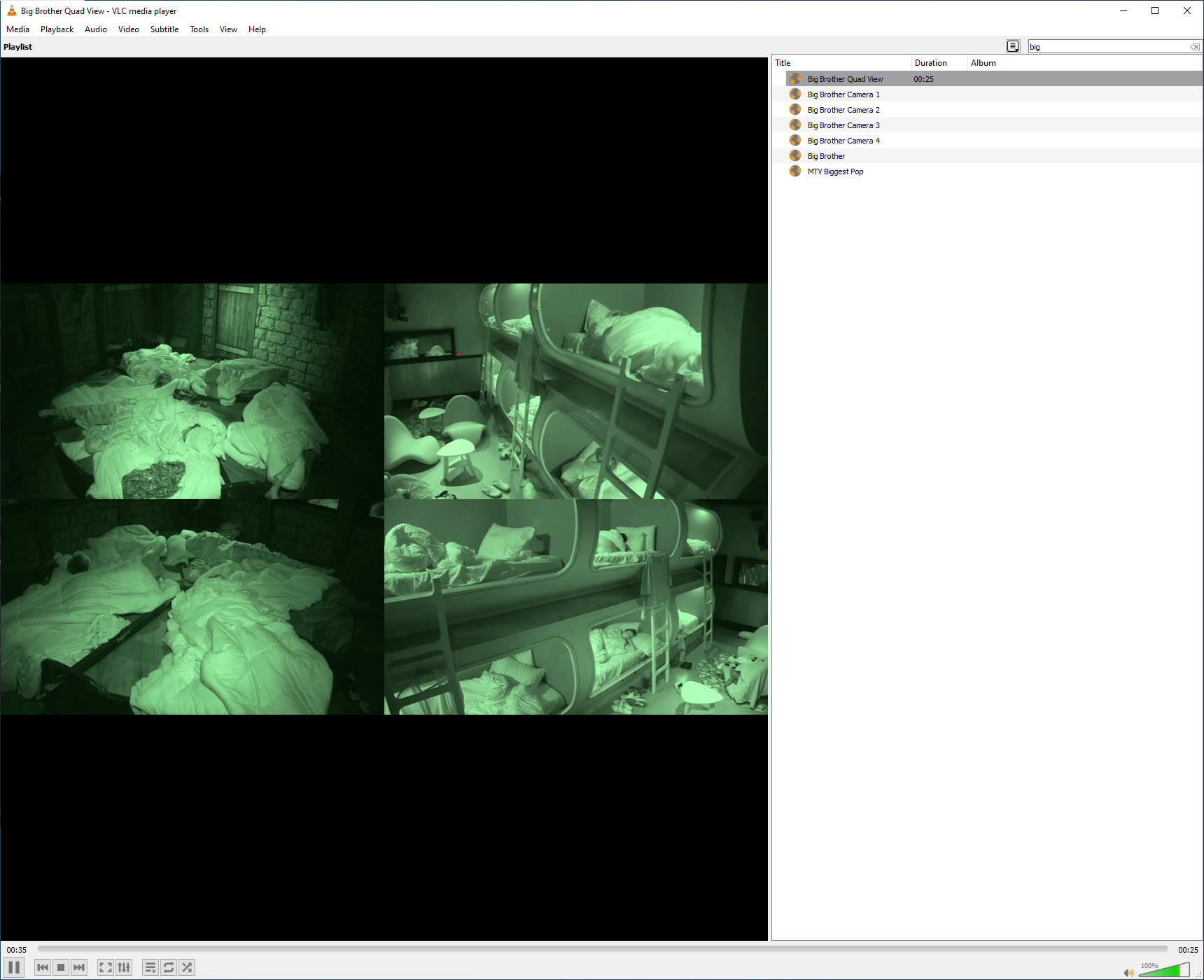The height and width of the screenshot is (980, 1204).
Task: Close the VLC media player window
Action: [x=1187, y=10]
